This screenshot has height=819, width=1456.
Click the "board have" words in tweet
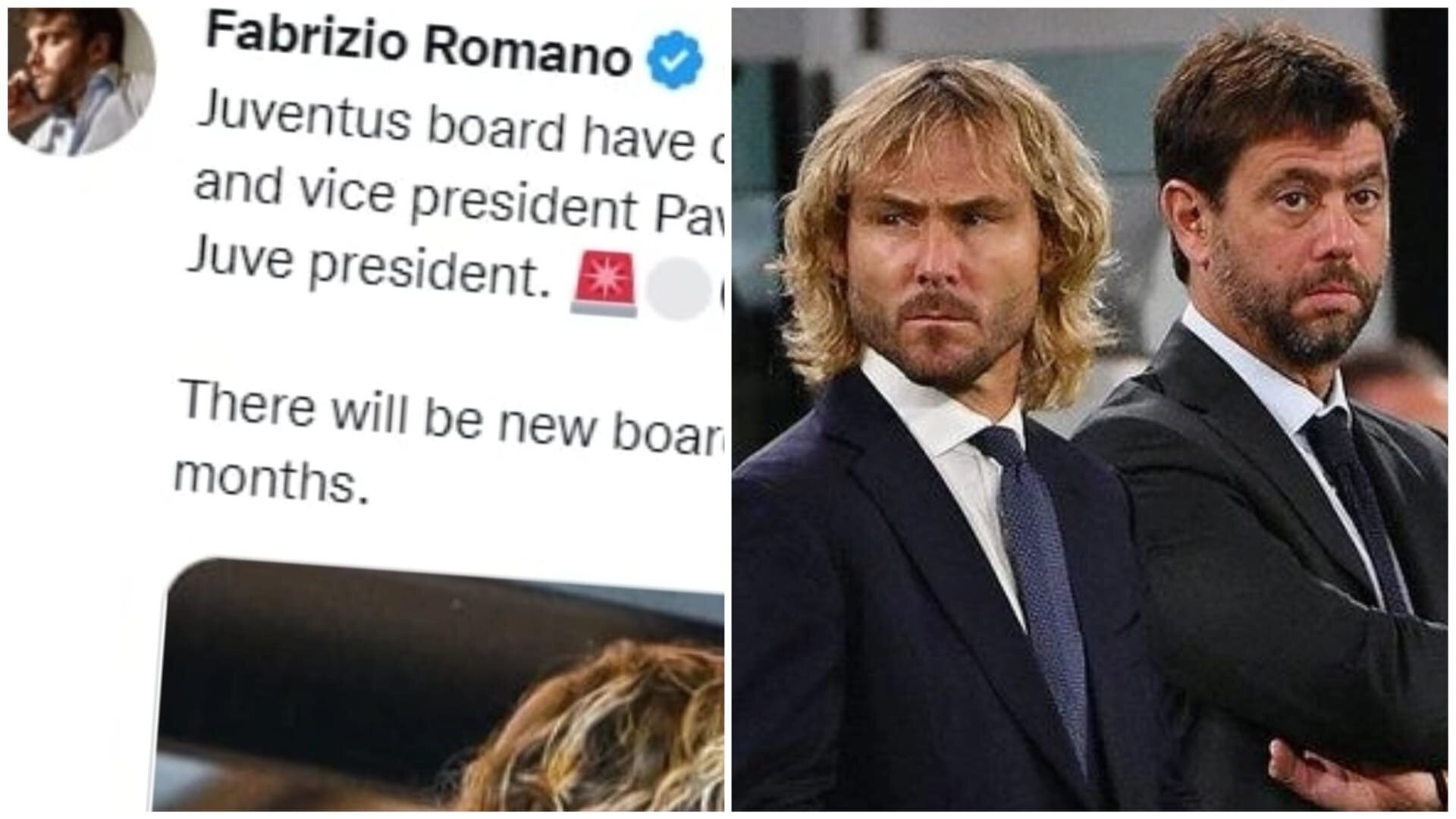560,133
